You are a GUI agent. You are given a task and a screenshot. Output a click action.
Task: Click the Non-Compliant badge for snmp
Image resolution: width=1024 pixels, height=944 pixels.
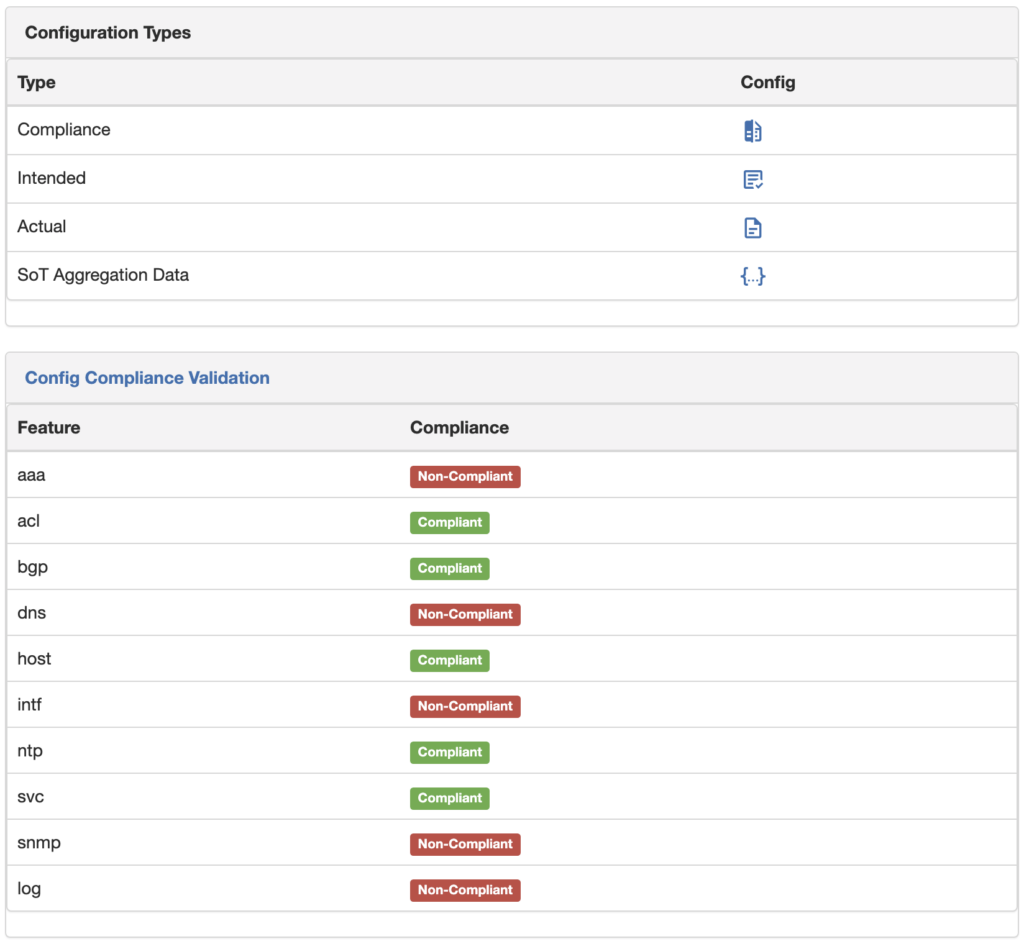[465, 844]
